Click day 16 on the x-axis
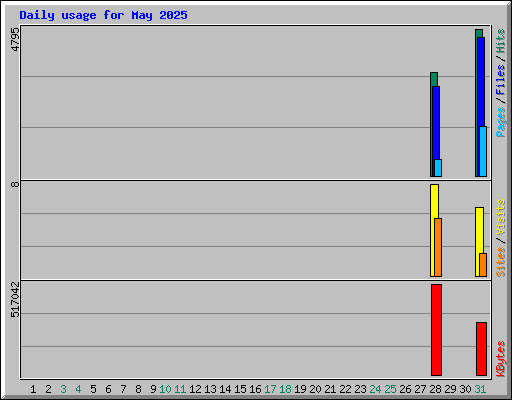 click(x=255, y=389)
